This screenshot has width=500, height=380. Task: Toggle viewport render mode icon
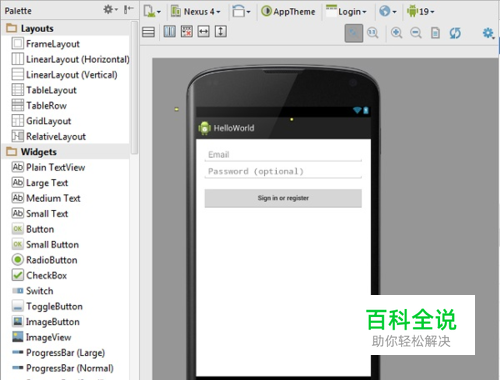pos(148,32)
